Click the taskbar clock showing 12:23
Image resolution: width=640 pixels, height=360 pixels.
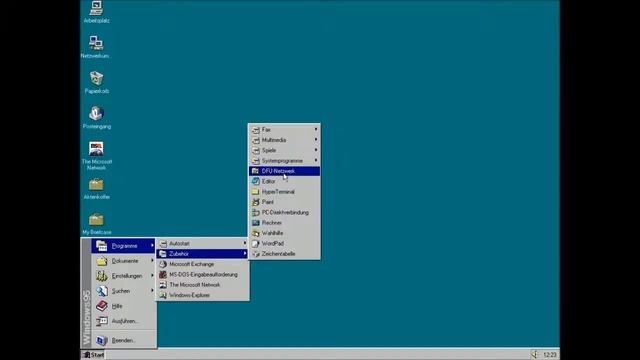(x=549, y=355)
